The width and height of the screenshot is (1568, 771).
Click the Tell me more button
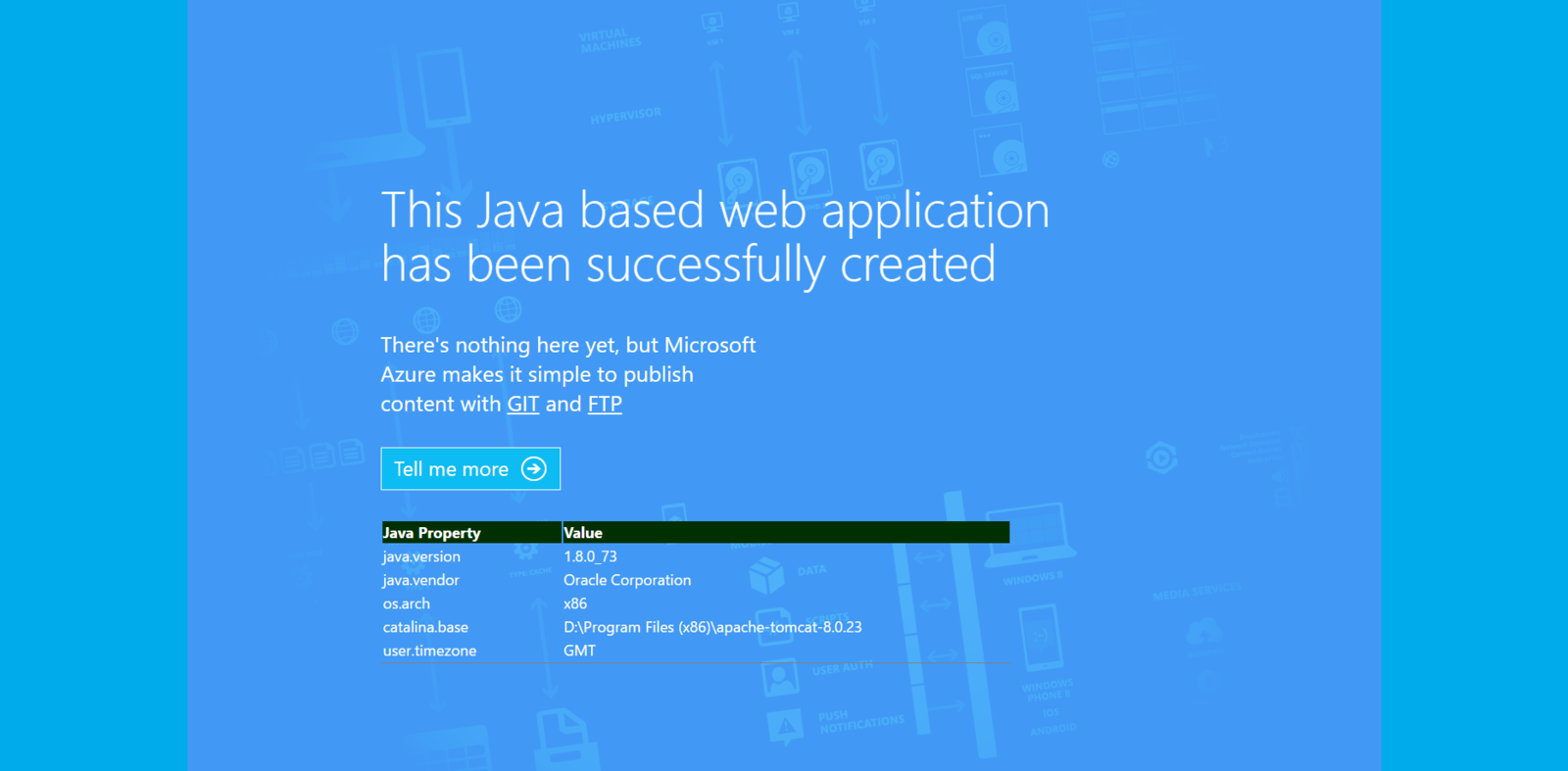[470, 469]
